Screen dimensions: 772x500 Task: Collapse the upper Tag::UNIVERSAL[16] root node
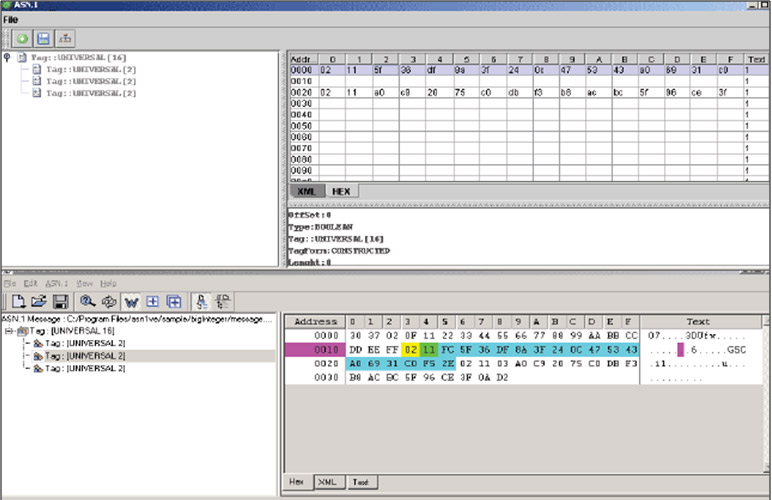[x=9, y=57]
